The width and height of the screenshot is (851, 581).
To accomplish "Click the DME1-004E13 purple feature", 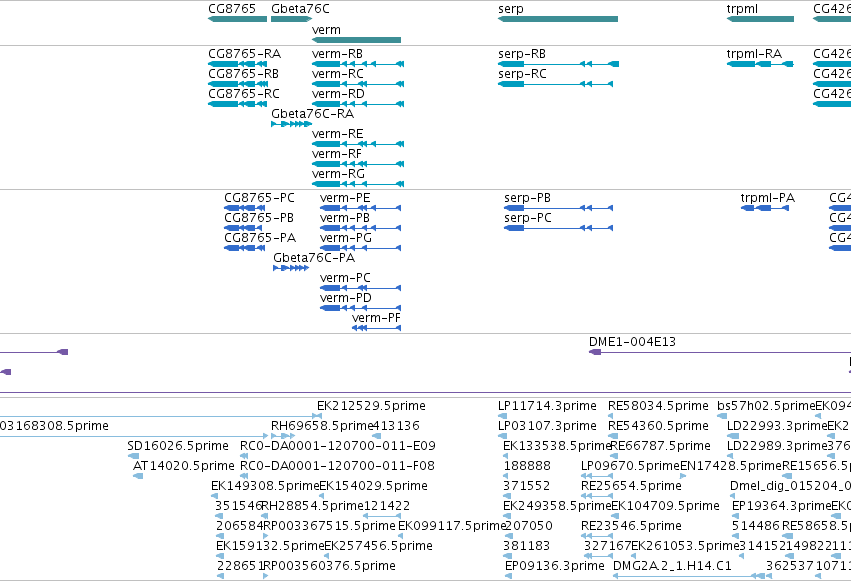I will pos(720,353).
